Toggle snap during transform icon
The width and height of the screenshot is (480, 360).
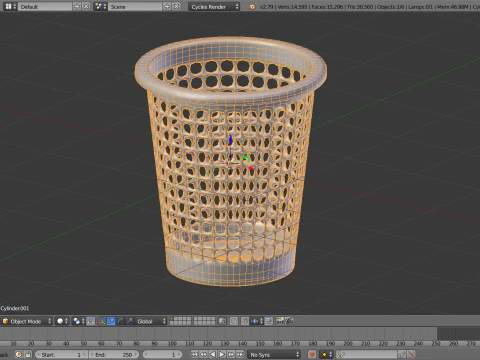pyautogui.click(x=245, y=321)
